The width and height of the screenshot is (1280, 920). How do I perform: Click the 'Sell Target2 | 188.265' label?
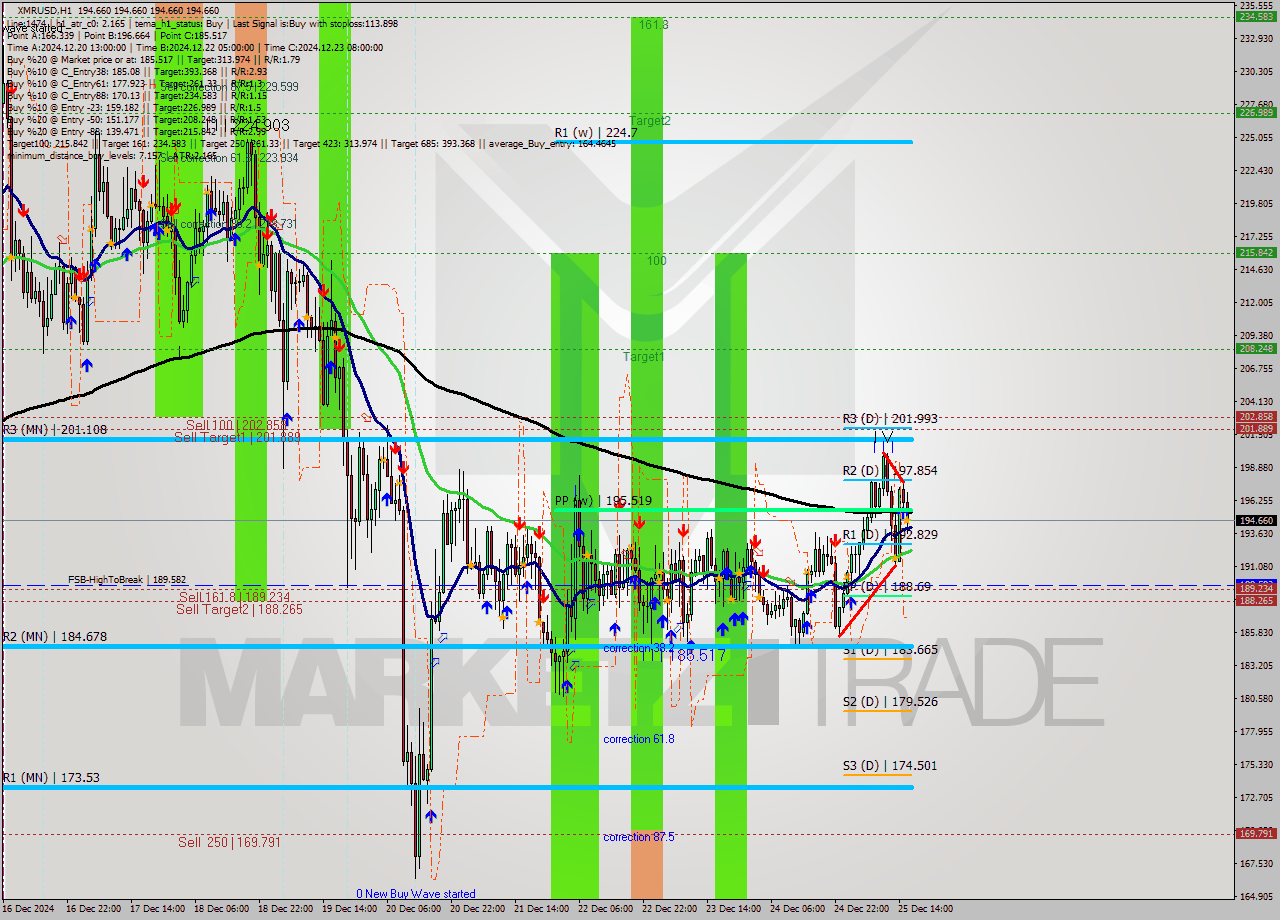tap(239, 609)
